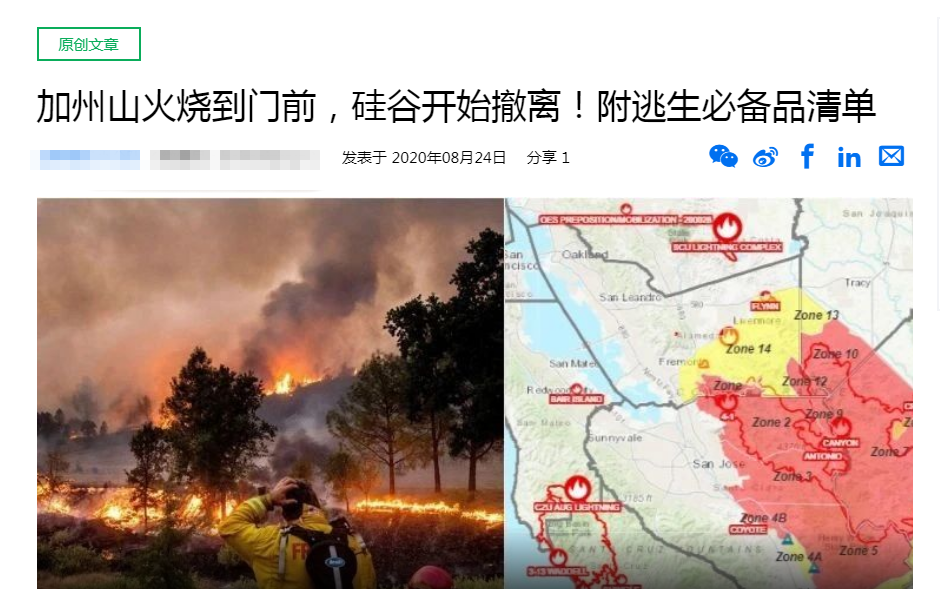The image size is (940, 589).
Task: Click the publish date 2020年08月24日
Action: (448, 158)
